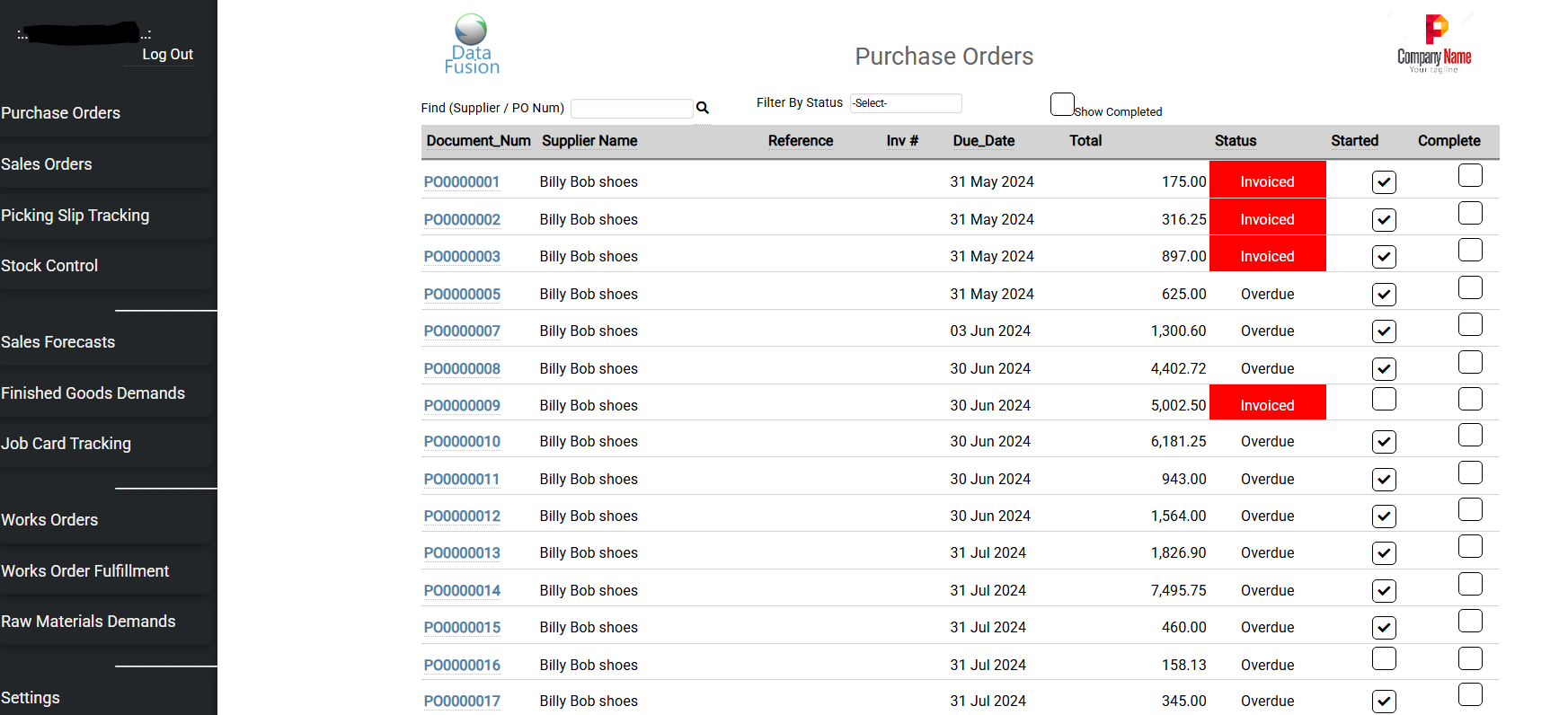Screen dimensions: 1568x715
Task: Go to Stock Control page
Action: click(49, 266)
